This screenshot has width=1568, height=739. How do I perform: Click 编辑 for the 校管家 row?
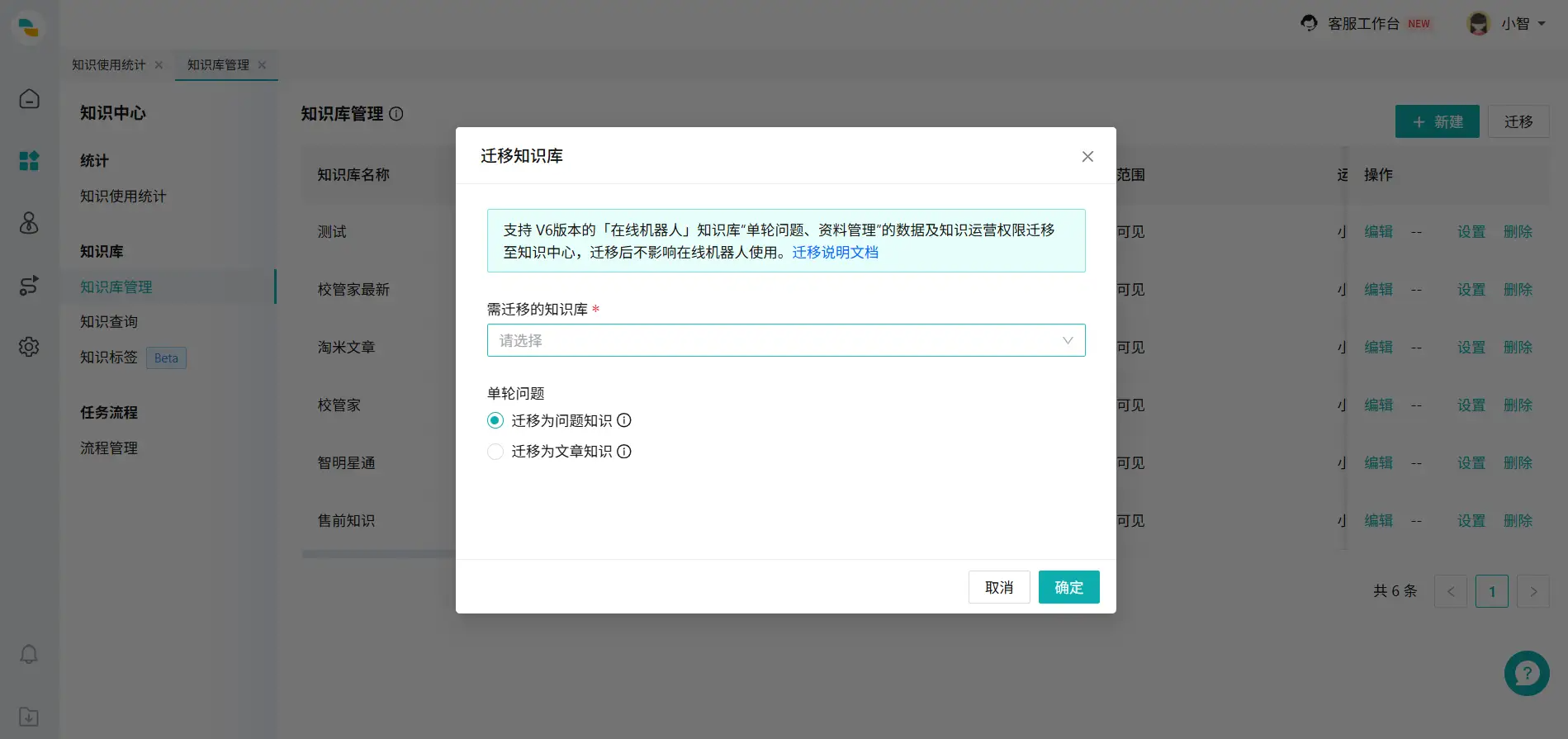1378,405
